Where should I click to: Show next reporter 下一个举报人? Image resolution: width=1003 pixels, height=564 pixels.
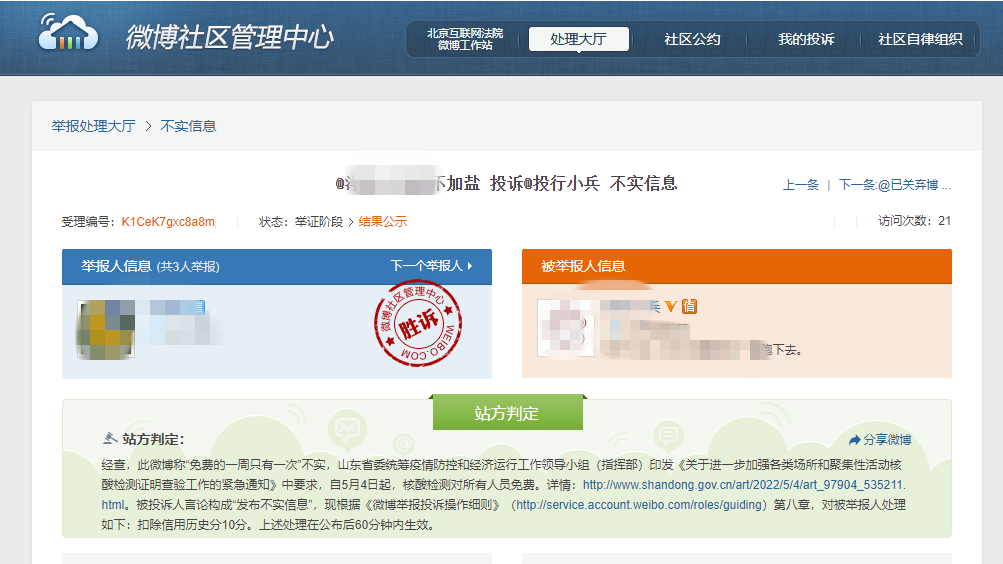pos(431,265)
